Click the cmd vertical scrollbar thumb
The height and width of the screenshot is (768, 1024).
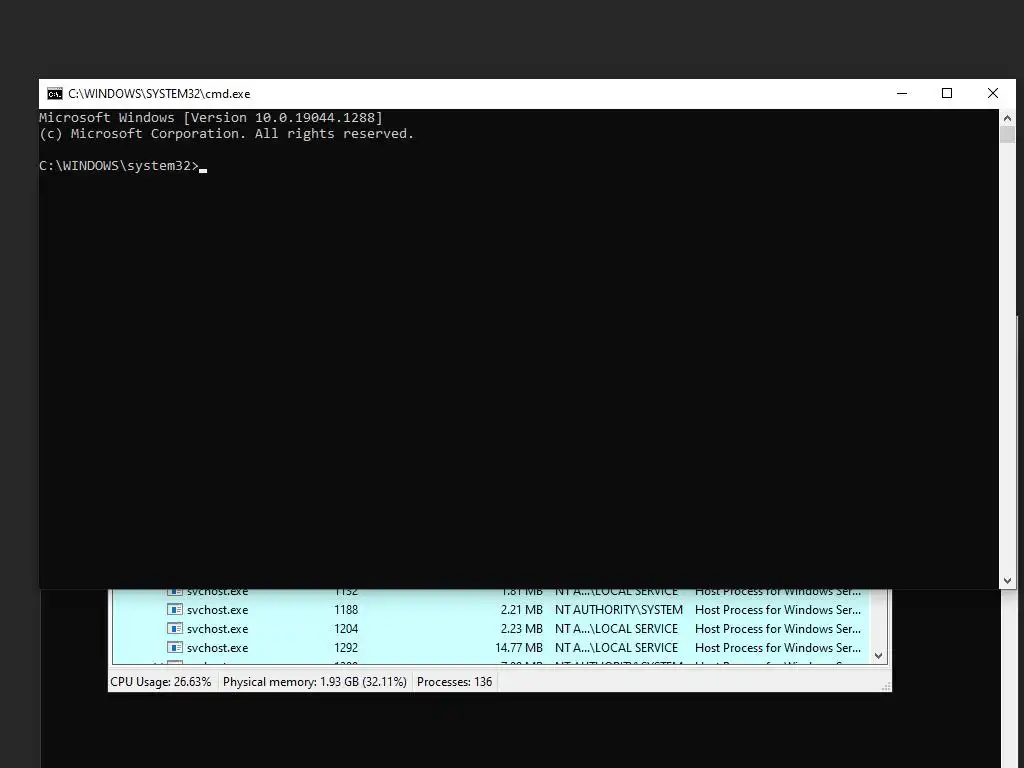pyautogui.click(x=1007, y=135)
